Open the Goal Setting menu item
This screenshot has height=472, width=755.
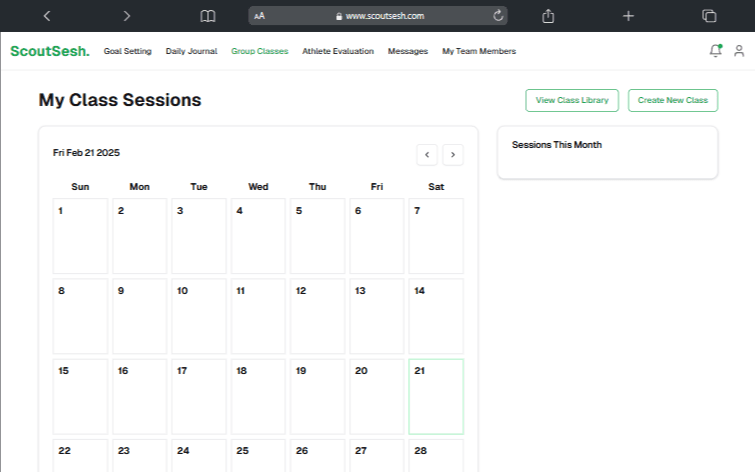128,51
